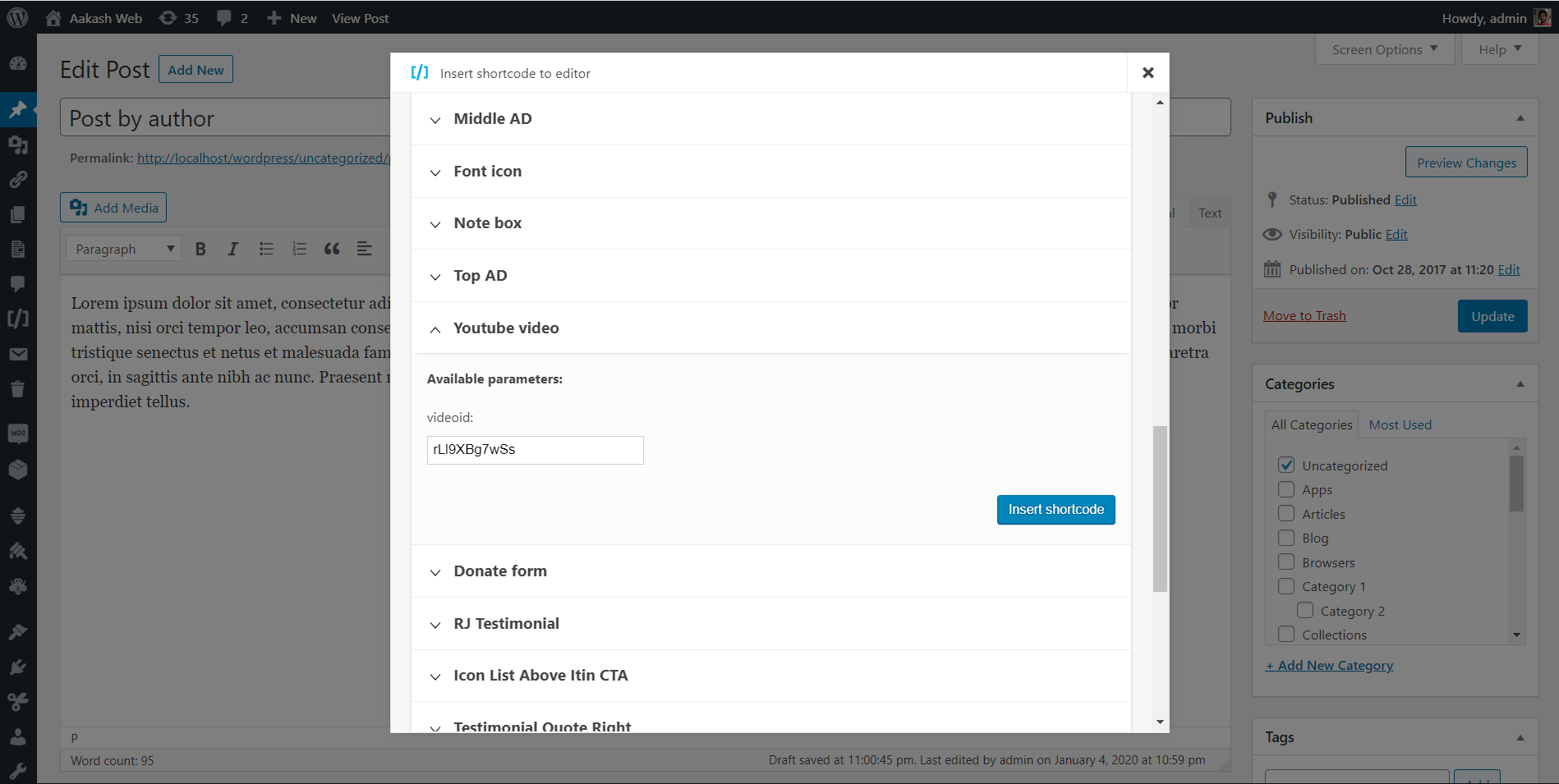Expand the Middle AD shortcode
Image resolution: width=1559 pixels, height=784 pixels.
pyautogui.click(x=770, y=119)
